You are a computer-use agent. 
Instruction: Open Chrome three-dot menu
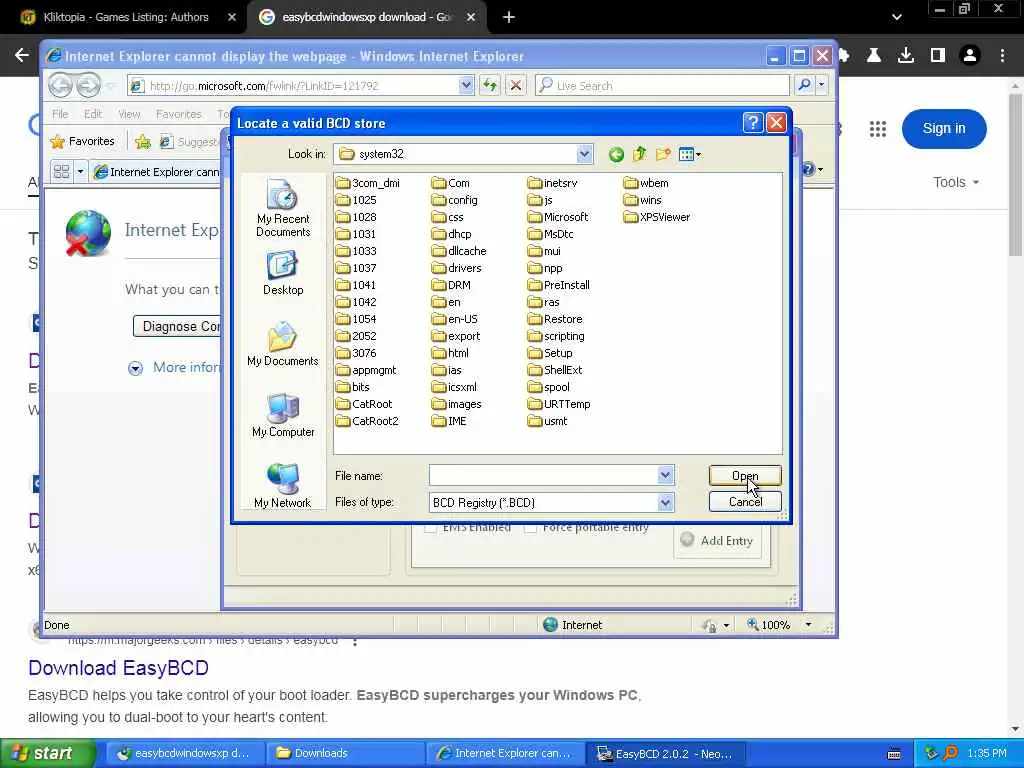tap(1002, 56)
